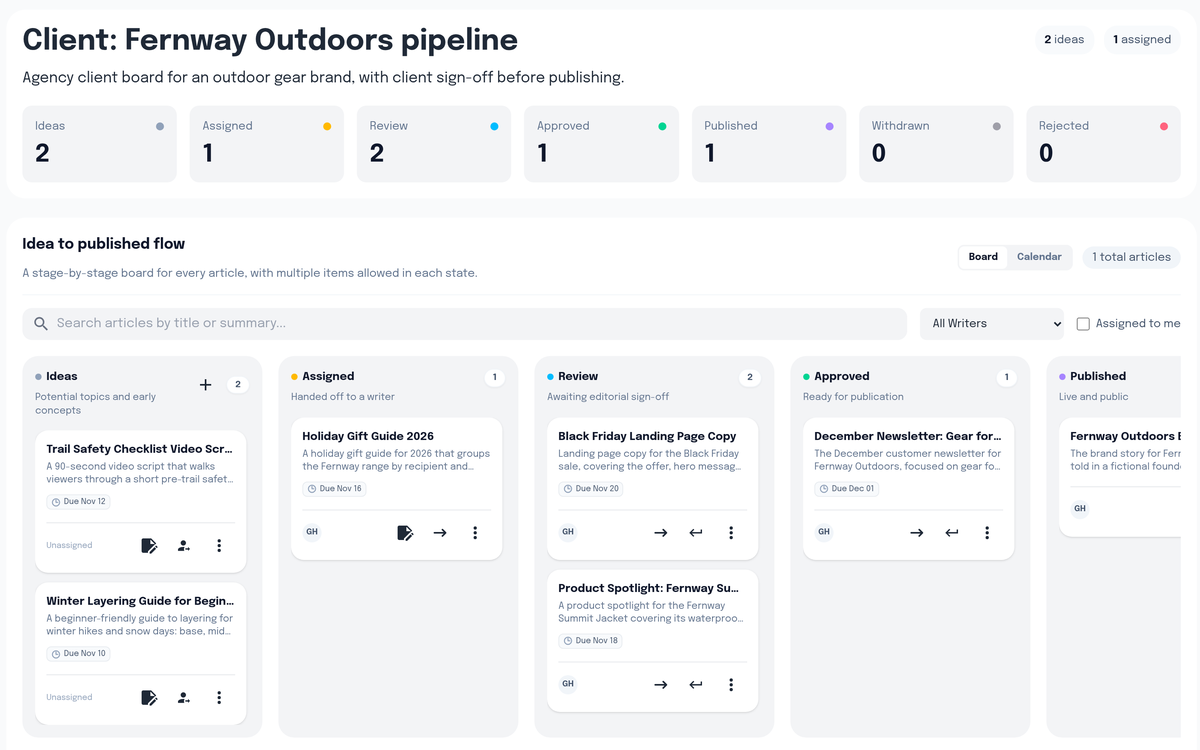This screenshot has width=1200, height=750.
Task: Click the 1 total articles badge
Action: coord(1131,257)
